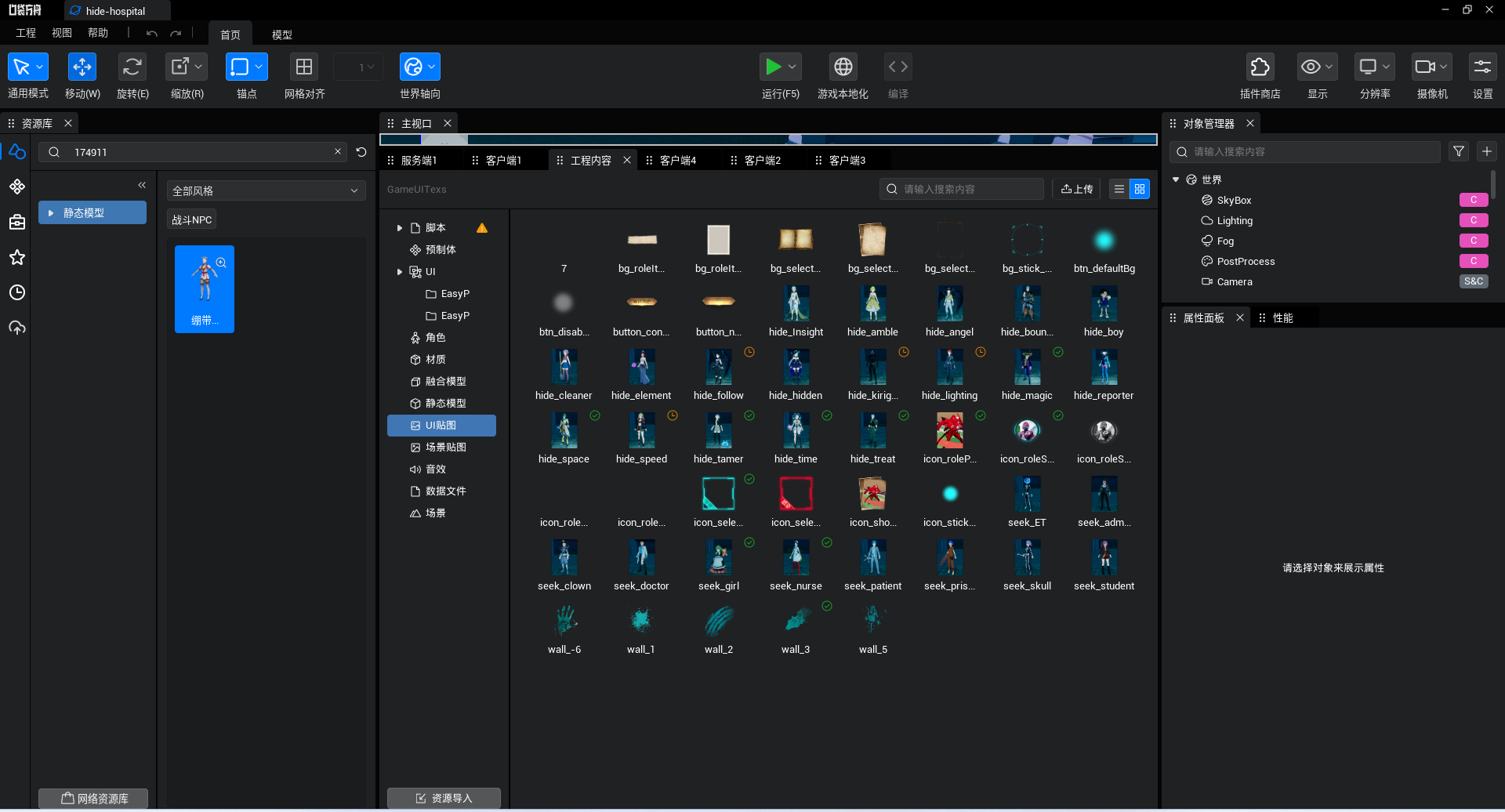
Task: Click the camera tool icon
Action: [1425, 67]
